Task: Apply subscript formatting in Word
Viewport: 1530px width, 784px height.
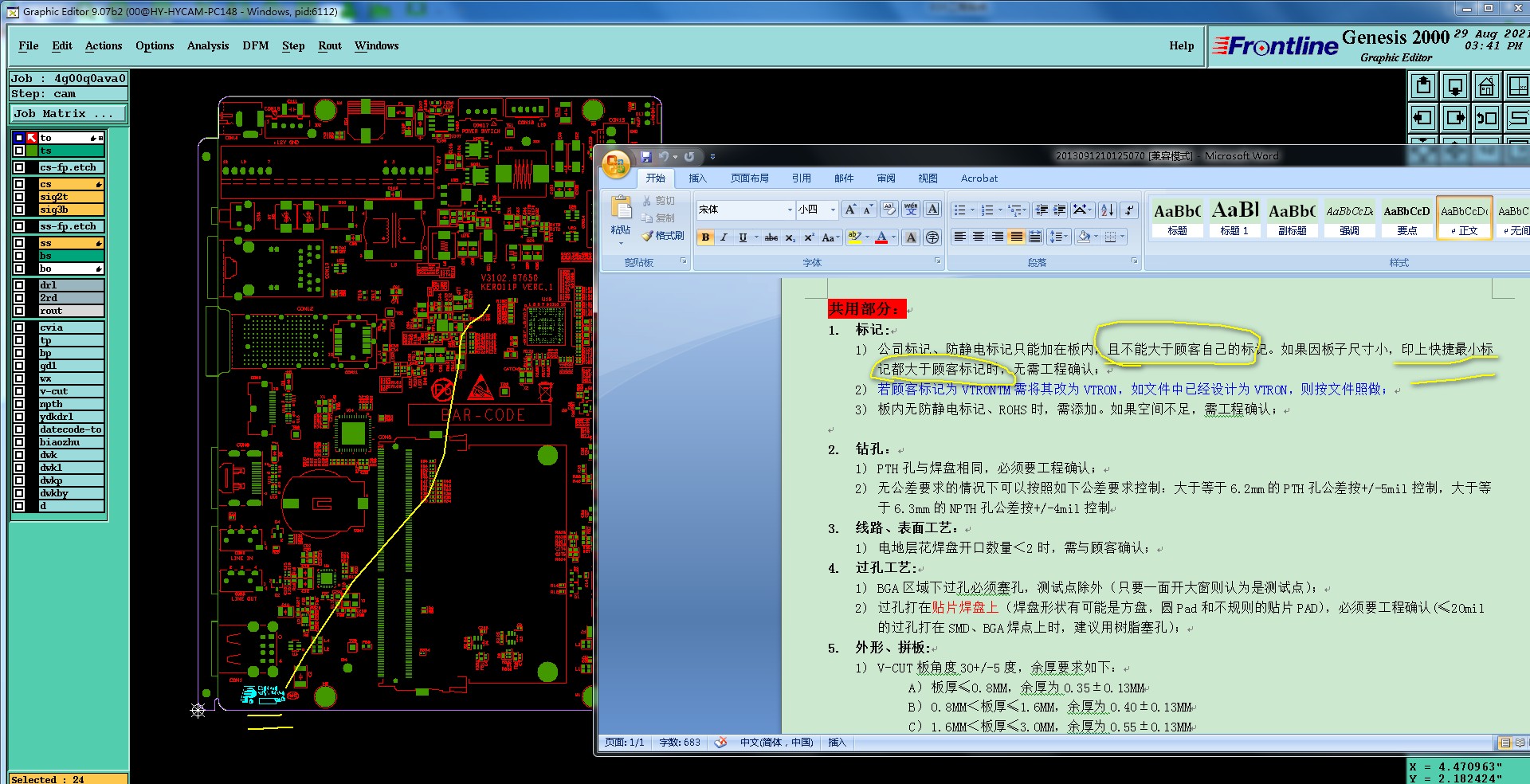Action: [790, 237]
